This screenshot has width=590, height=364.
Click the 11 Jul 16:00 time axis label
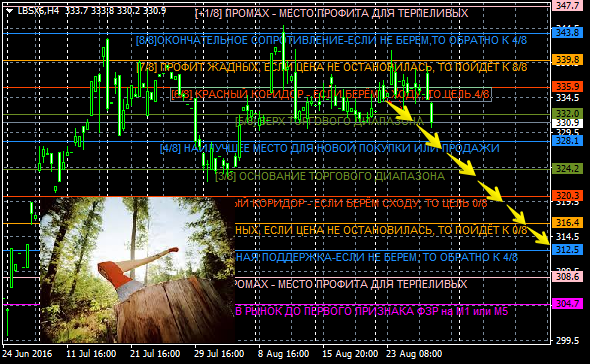point(91,354)
